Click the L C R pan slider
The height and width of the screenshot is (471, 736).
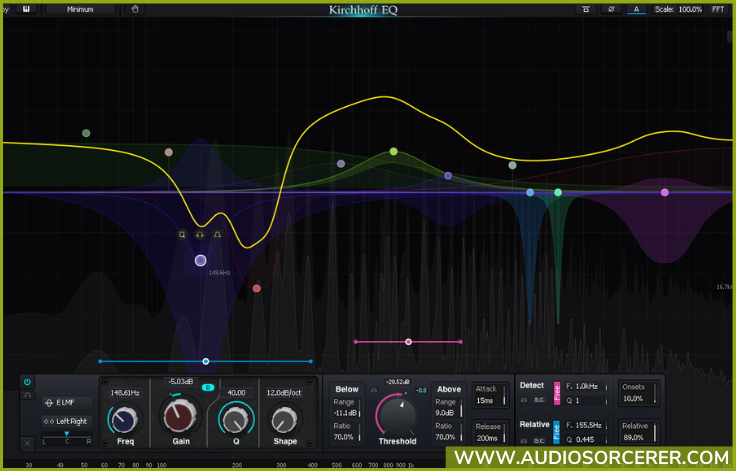67,438
